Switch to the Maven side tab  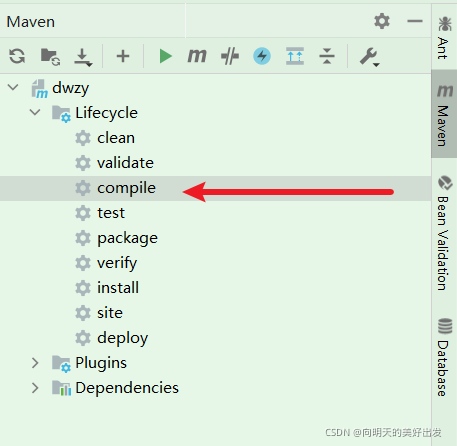(444, 114)
